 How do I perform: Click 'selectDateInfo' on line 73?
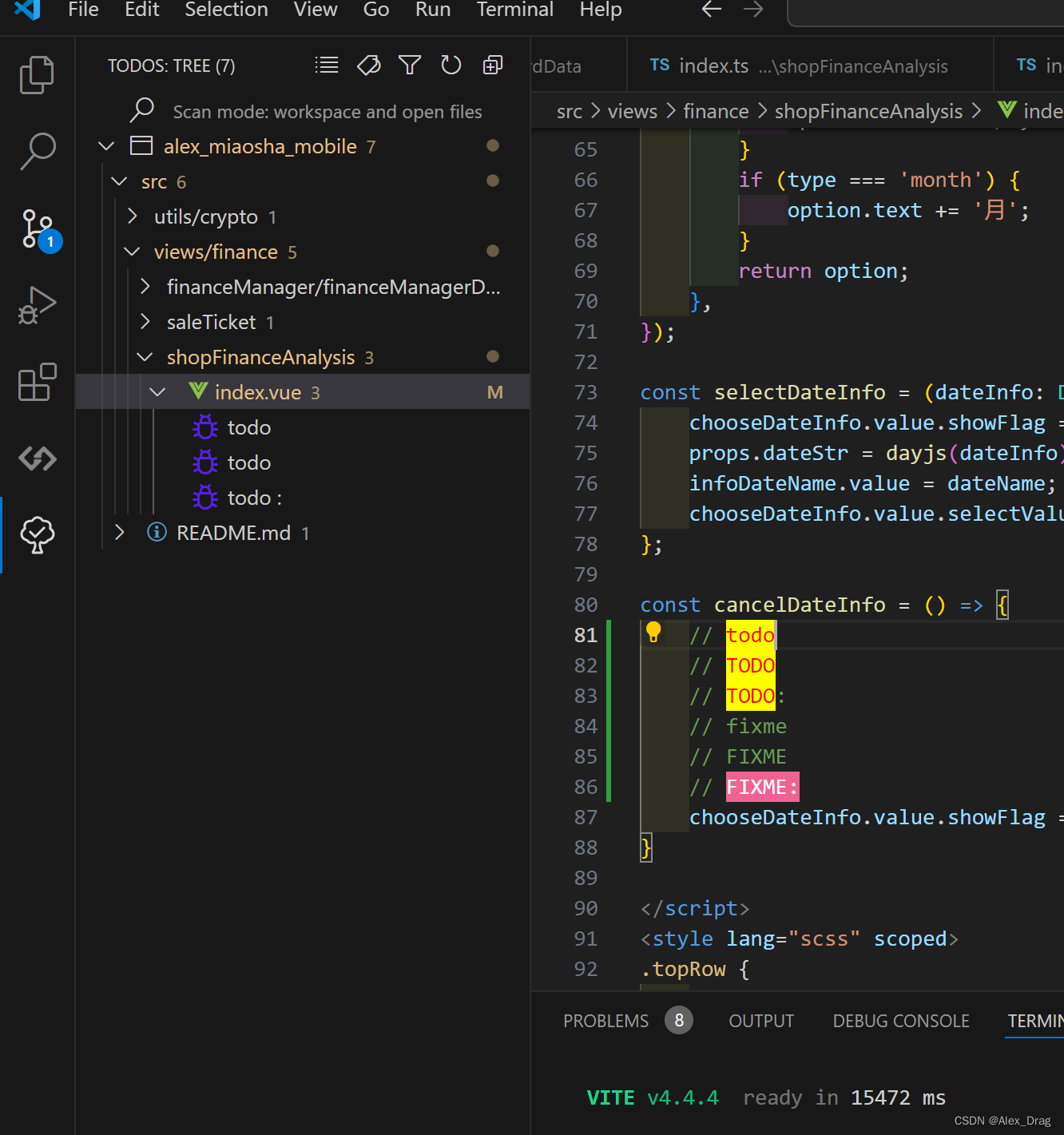800,392
